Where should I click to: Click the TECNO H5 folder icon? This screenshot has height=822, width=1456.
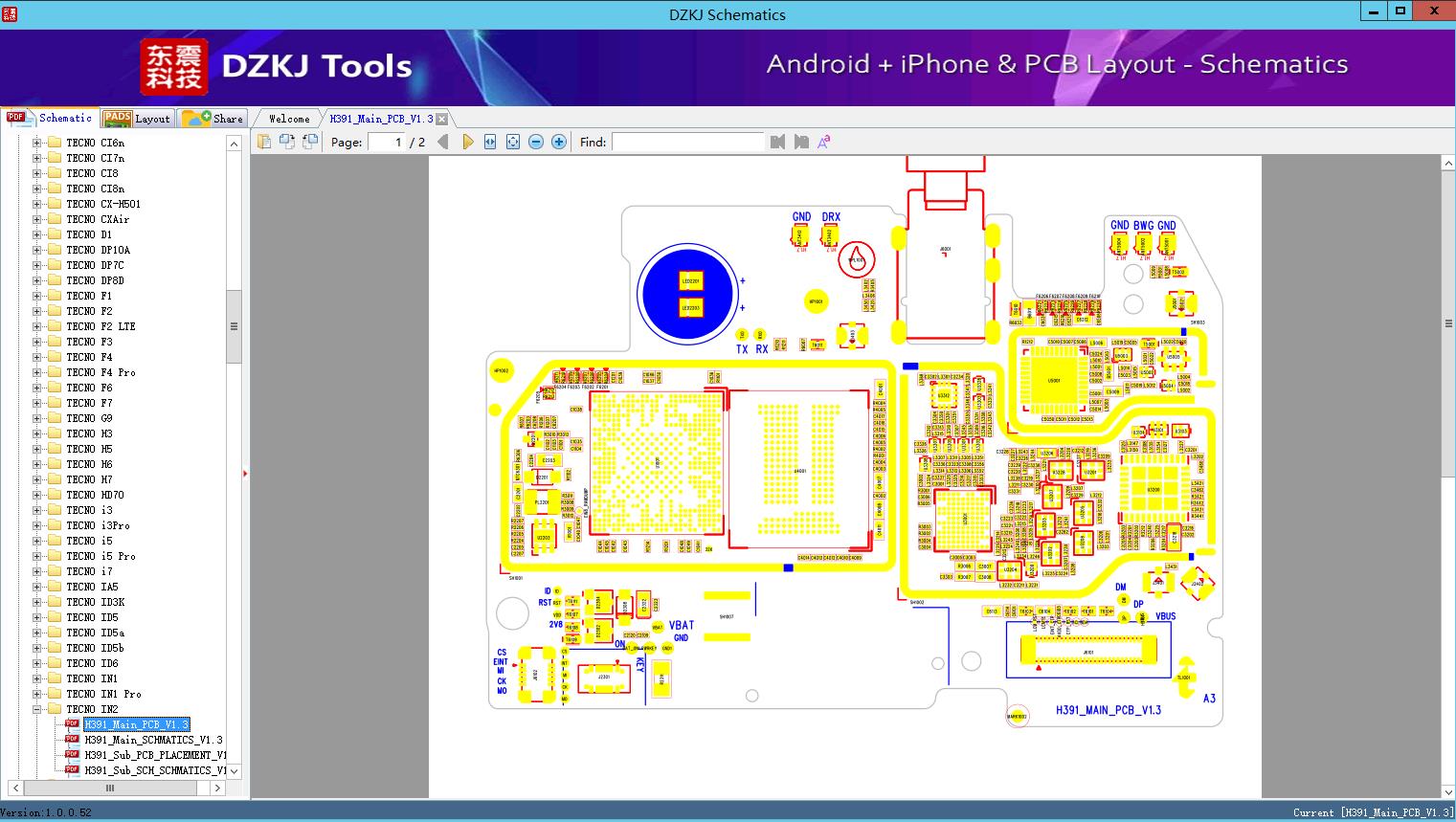(x=55, y=449)
